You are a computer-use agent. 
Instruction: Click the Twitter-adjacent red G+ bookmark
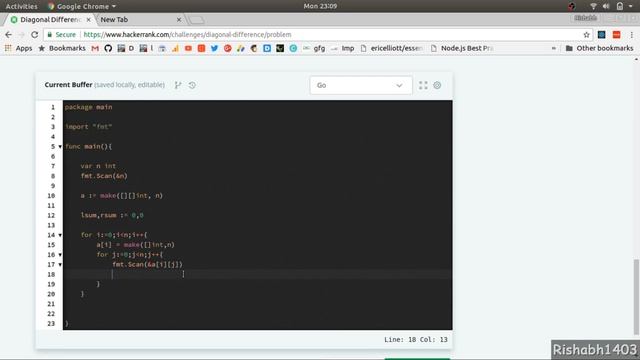click(227, 48)
